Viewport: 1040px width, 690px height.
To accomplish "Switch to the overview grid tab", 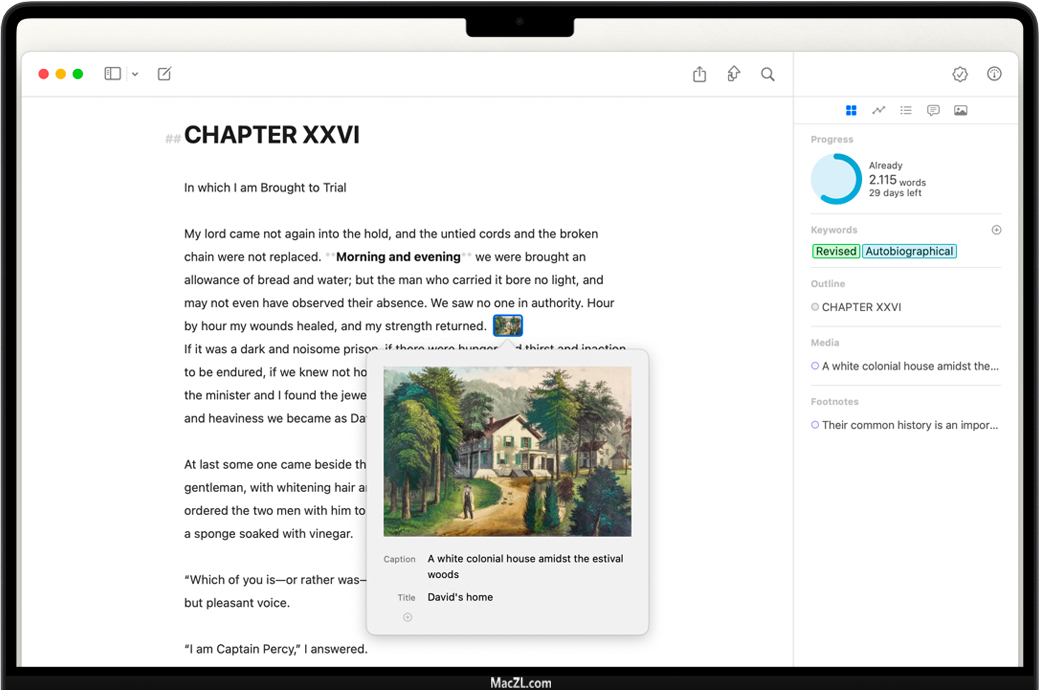I will click(852, 110).
